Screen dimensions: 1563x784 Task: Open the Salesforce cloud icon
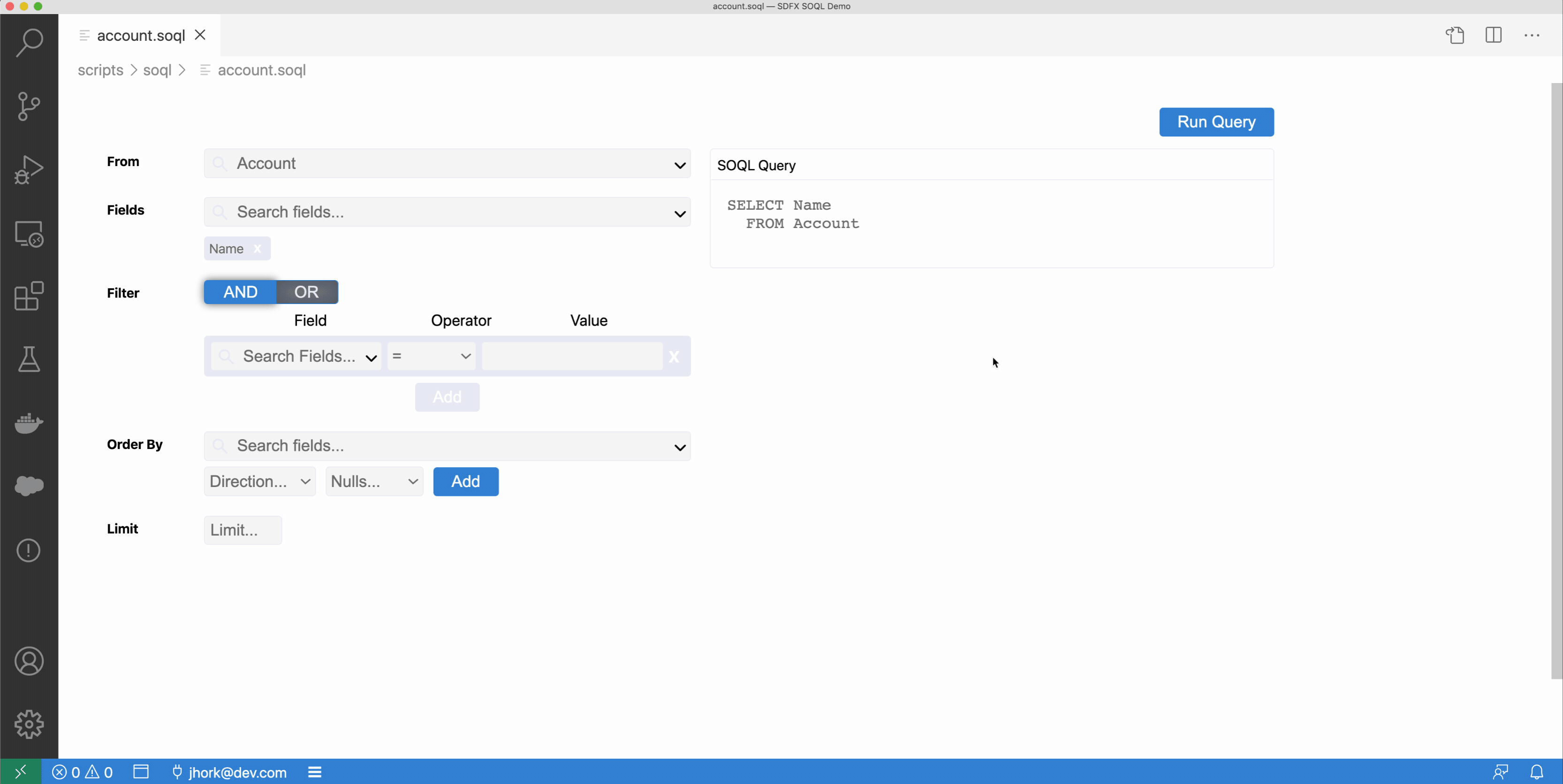coord(29,486)
